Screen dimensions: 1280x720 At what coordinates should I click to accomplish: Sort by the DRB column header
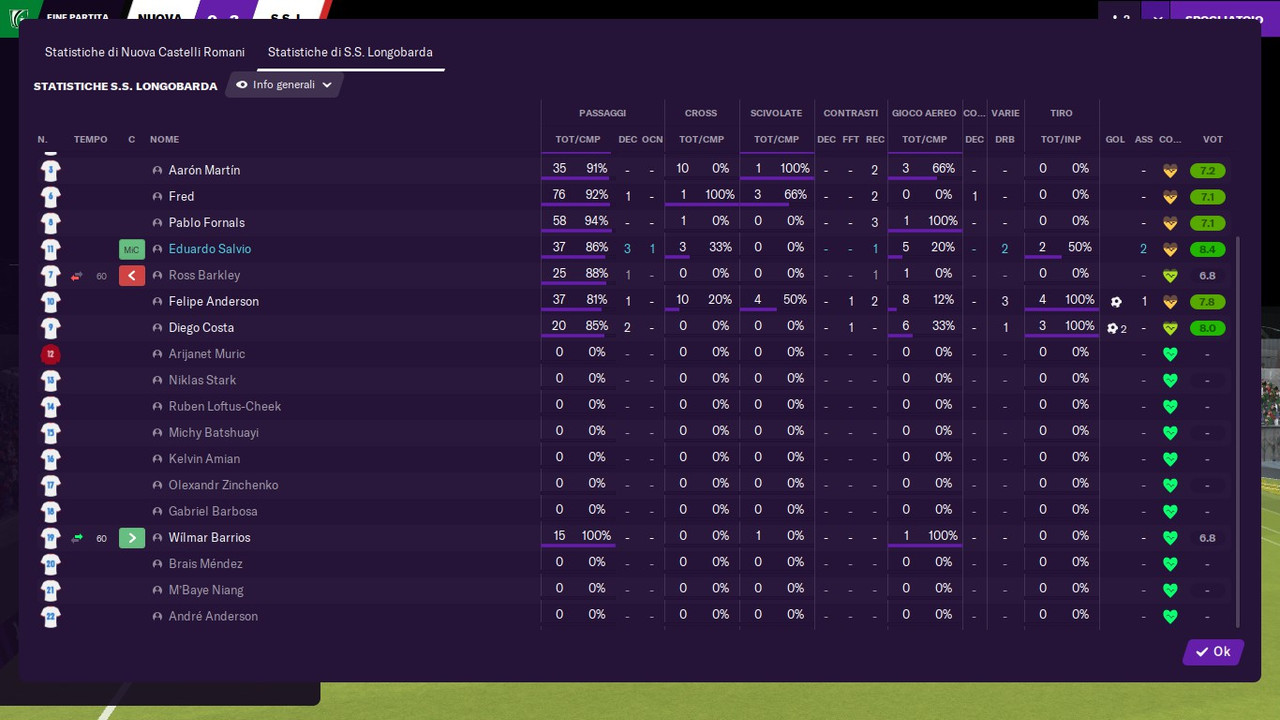pyautogui.click(x=1005, y=140)
